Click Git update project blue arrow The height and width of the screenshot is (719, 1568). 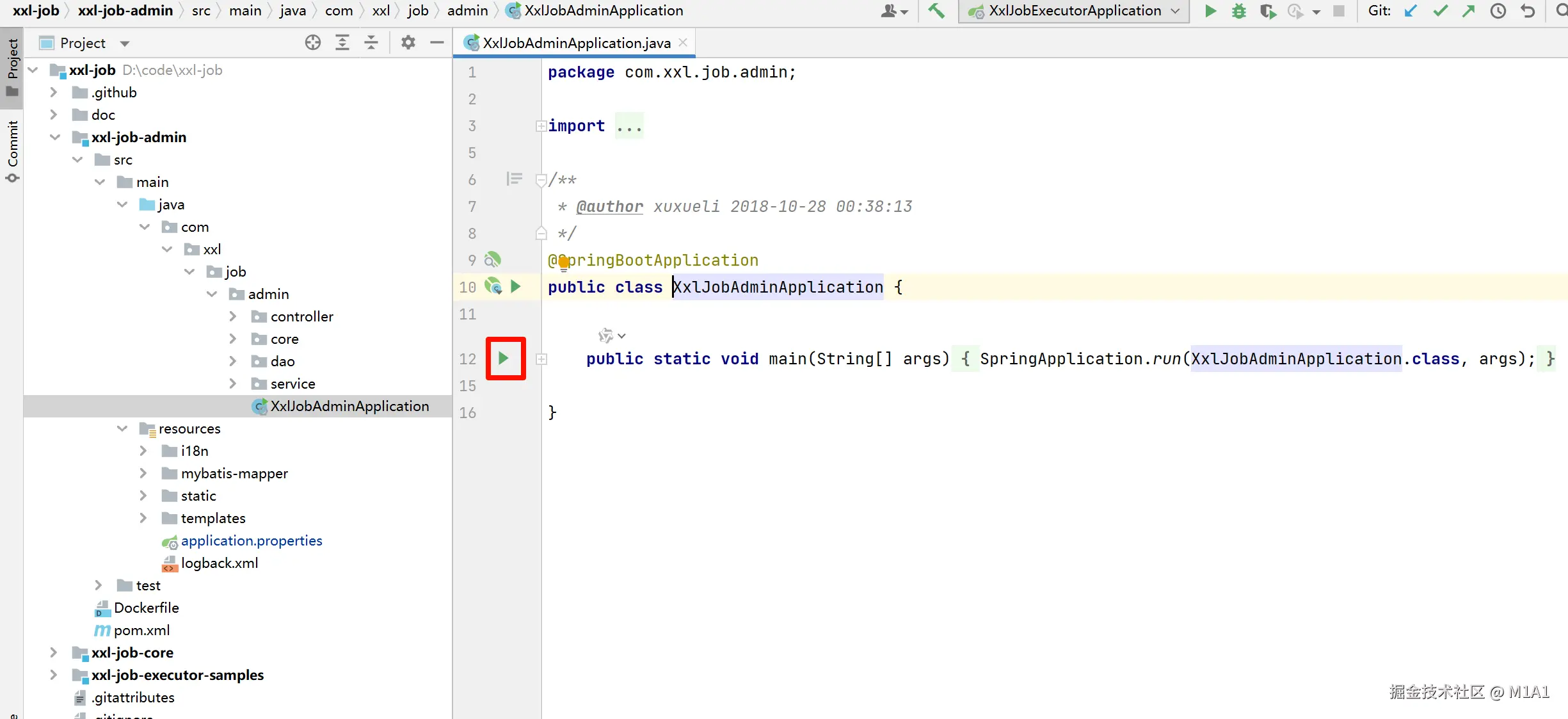pyautogui.click(x=1411, y=11)
